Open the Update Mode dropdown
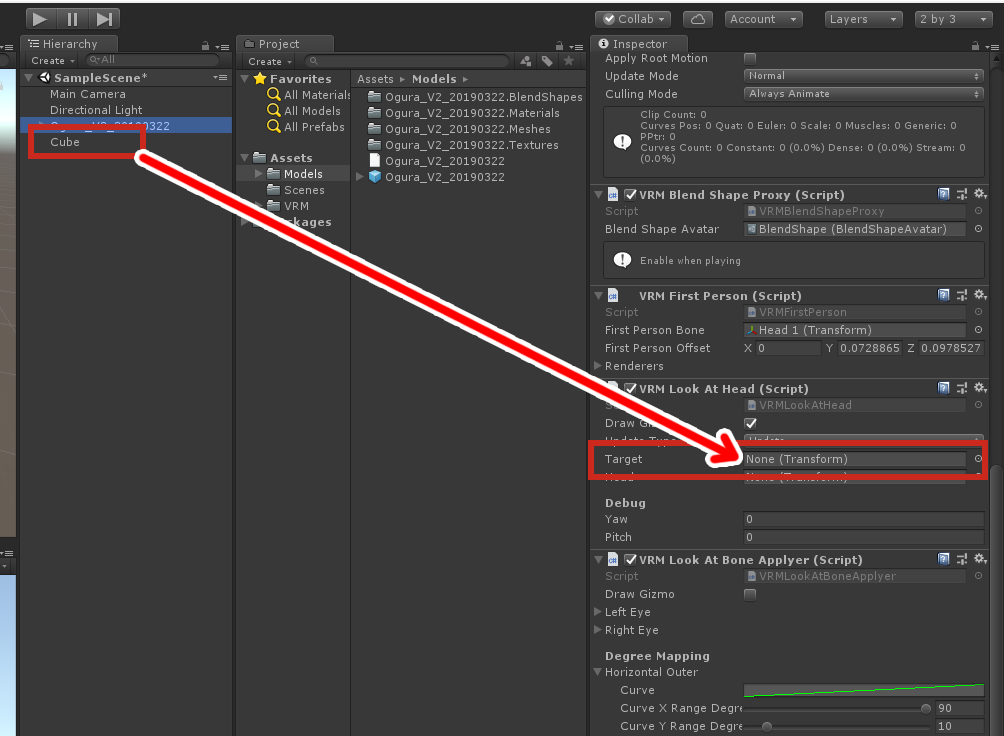Viewport: 1004px width, 736px height. [863, 76]
